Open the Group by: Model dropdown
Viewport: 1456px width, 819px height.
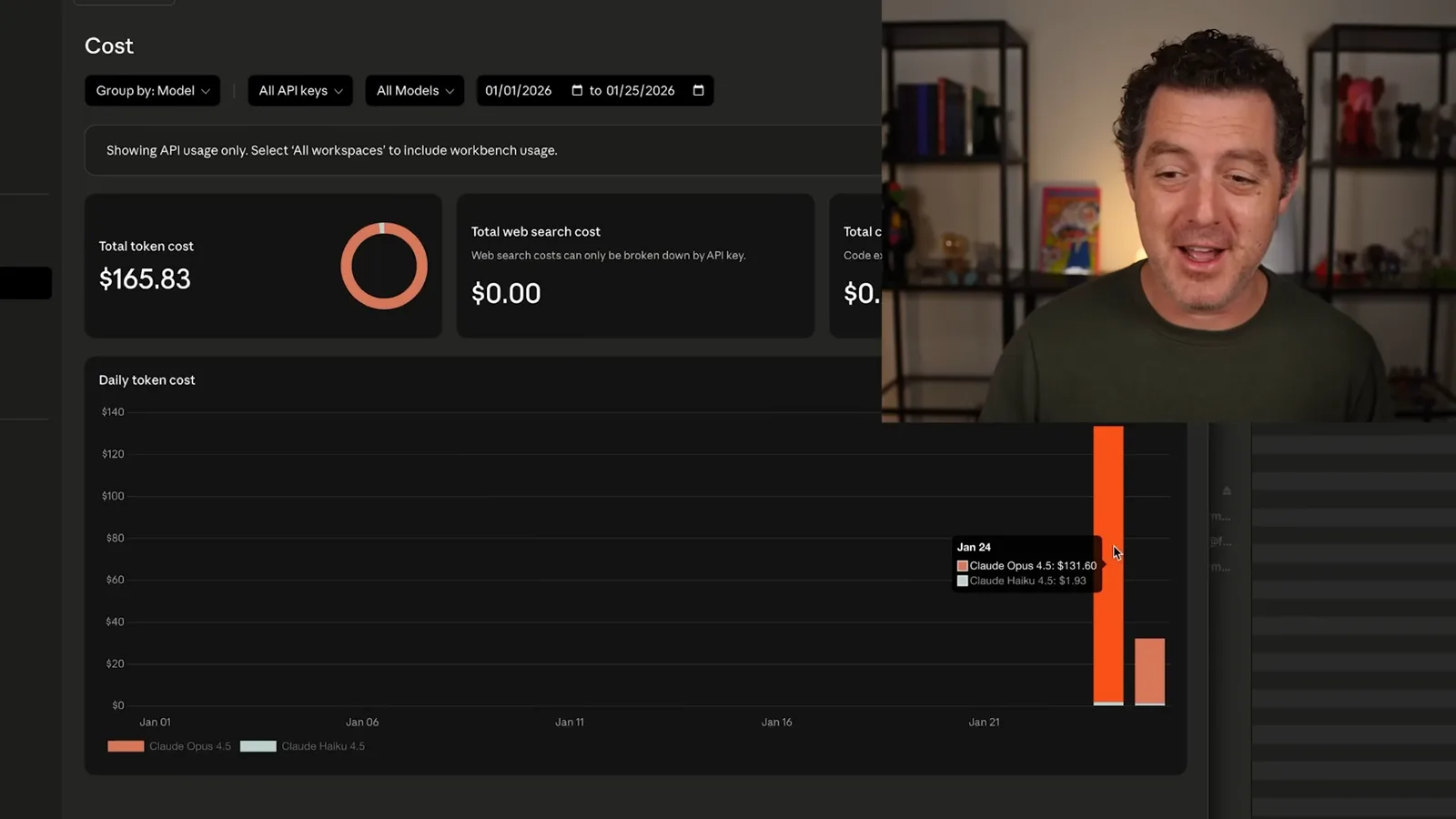(x=152, y=90)
